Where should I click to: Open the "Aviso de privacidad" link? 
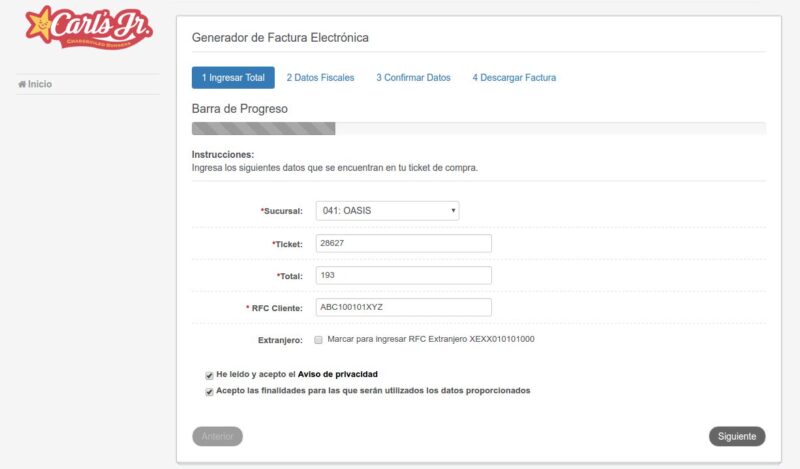tap(338, 374)
